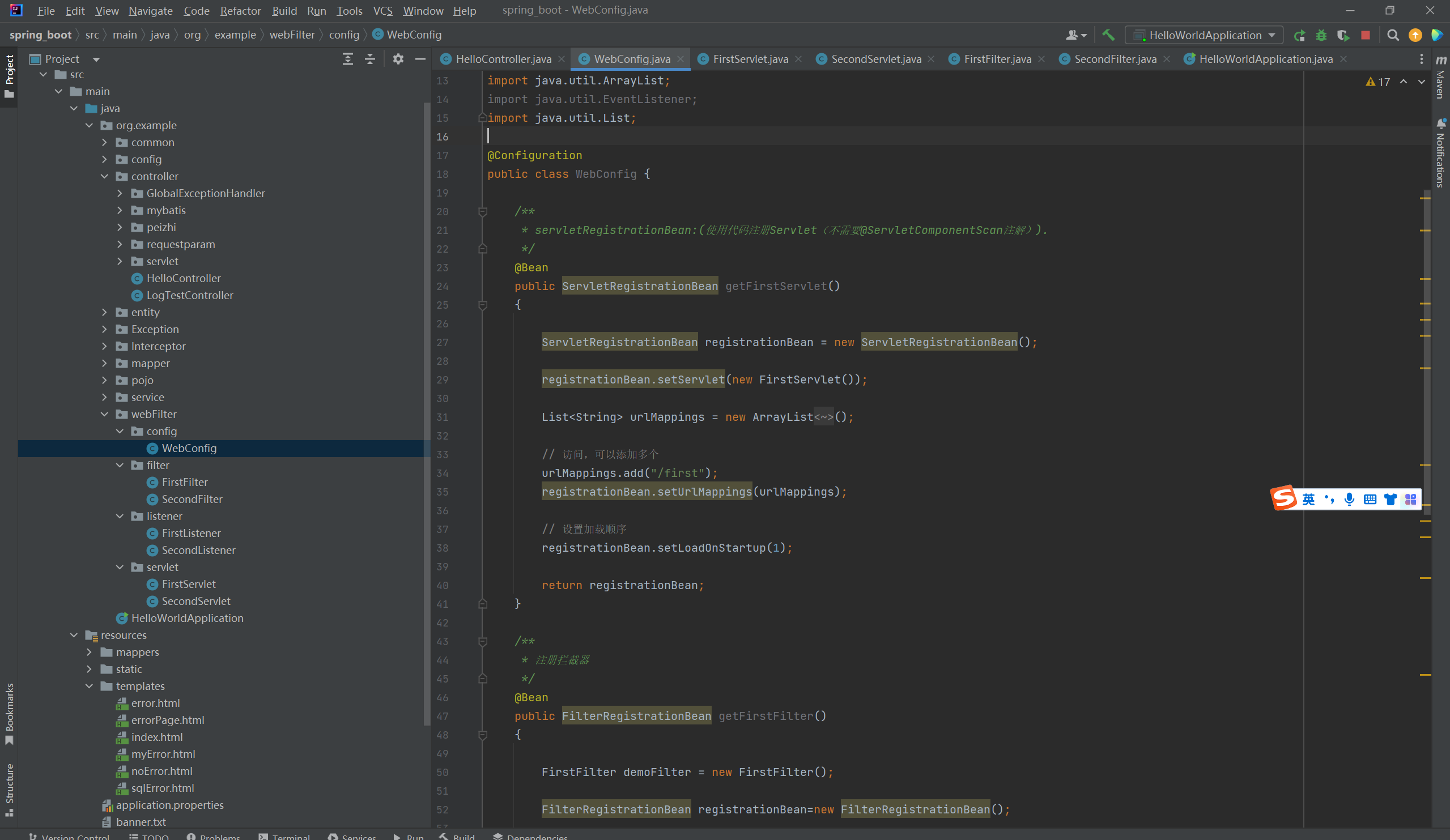Toggle the Project tool window side button
This screenshot has width=1450, height=840.
point(9,75)
